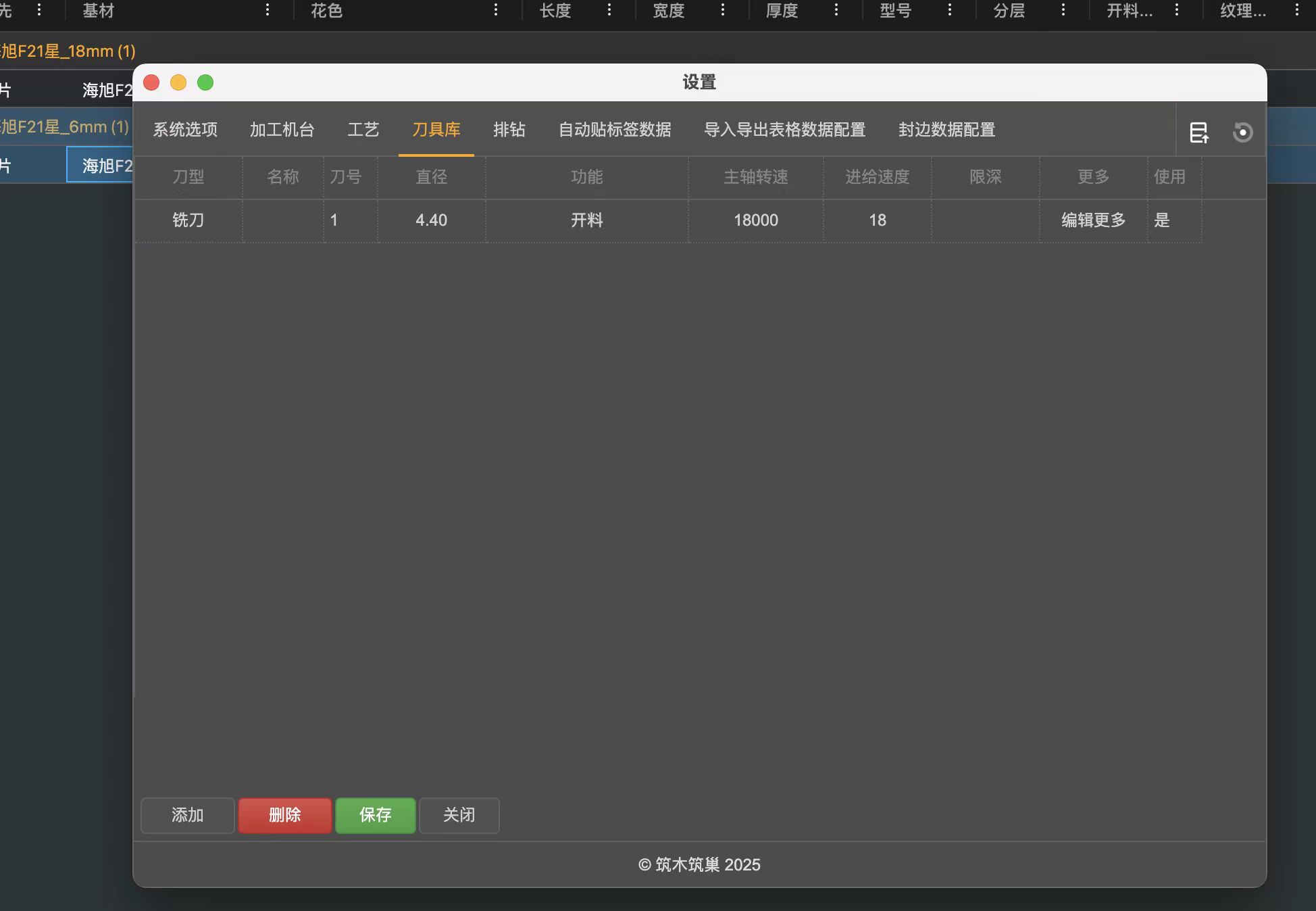Open the 花色 column options icon
The width and height of the screenshot is (1316, 911).
click(496, 10)
